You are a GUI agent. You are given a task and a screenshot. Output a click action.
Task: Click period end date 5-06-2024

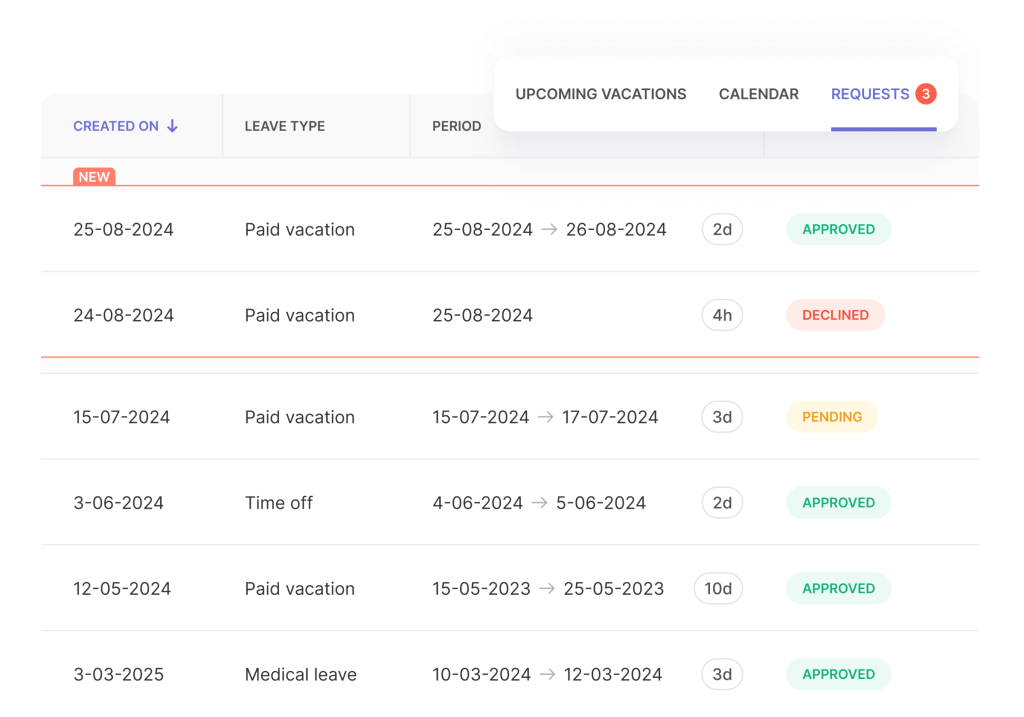point(601,503)
